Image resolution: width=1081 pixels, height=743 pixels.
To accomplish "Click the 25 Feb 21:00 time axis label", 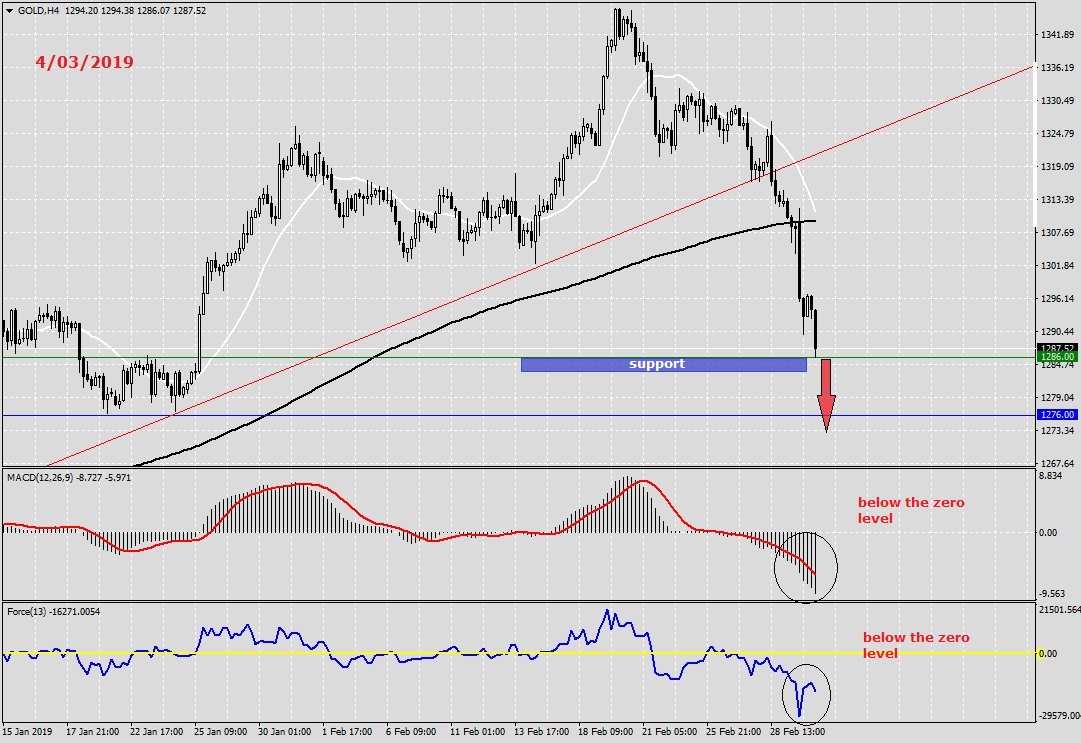I will 734,731.
